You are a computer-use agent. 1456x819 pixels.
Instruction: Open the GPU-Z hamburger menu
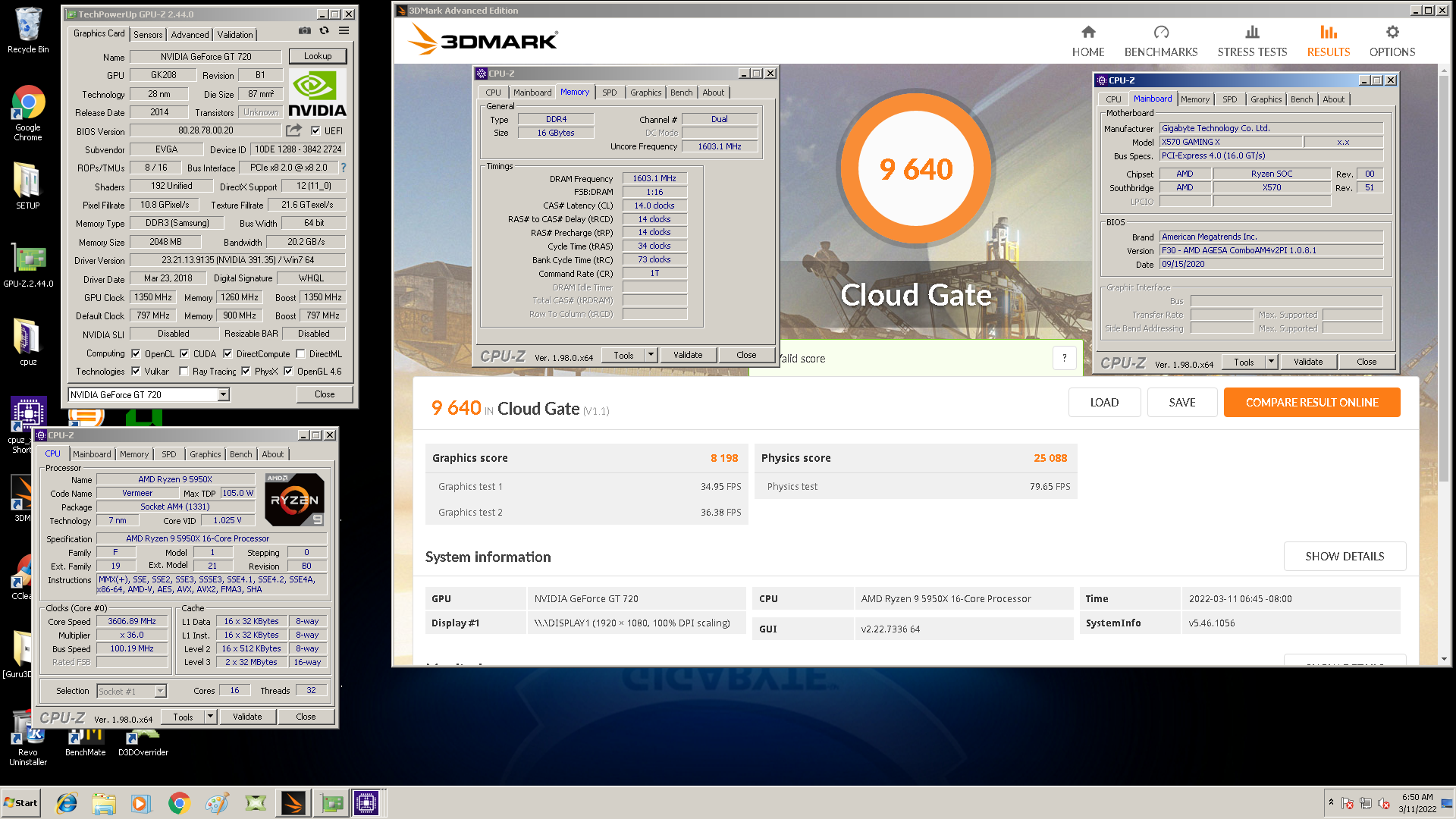coord(344,31)
